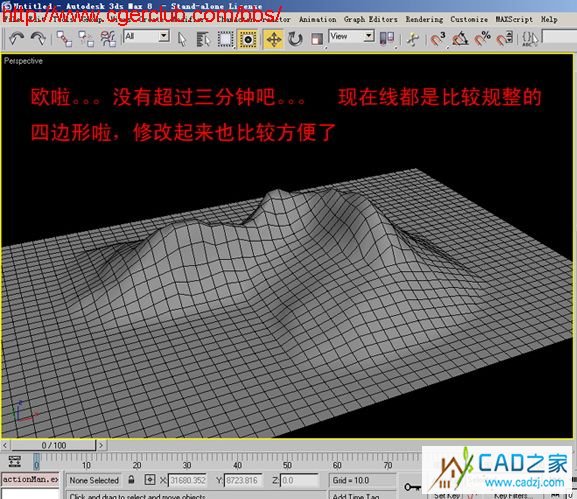Click the time slider showing 0 / 100
This screenshot has width=577, height=499.
coord(54,445)
